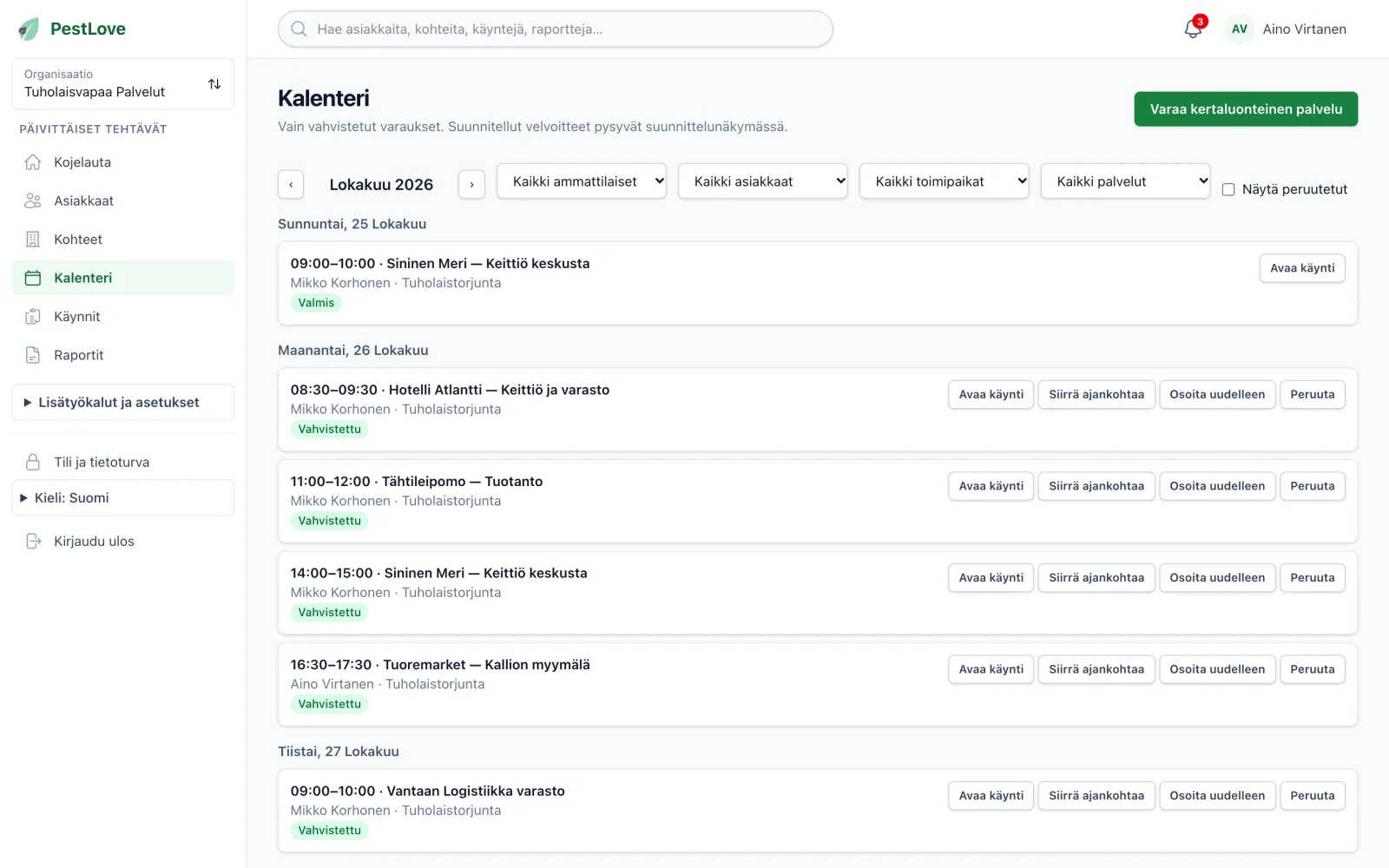Click Valmis status badge

tap(316, 303)
